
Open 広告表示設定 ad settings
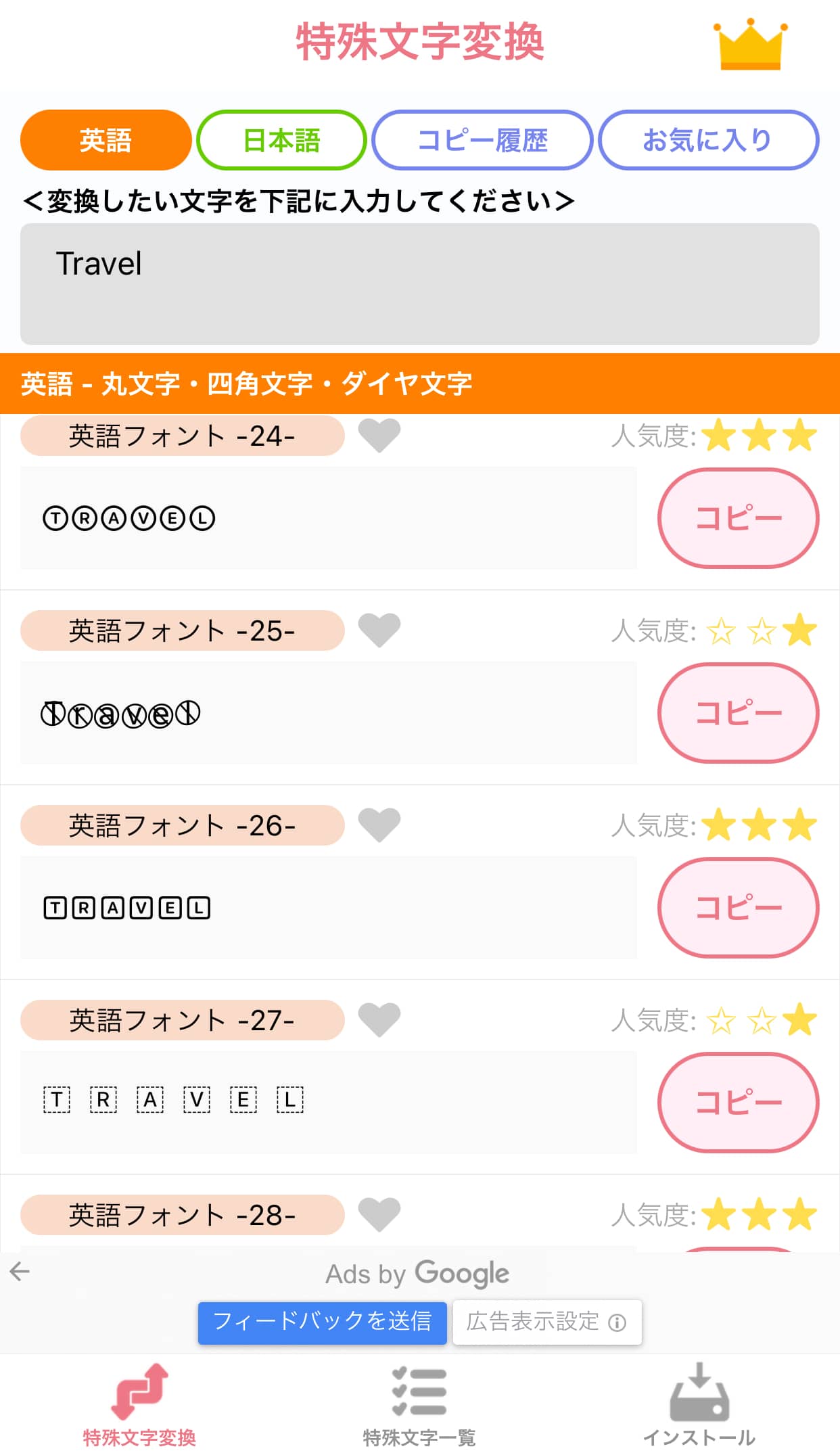[546, 1322]
